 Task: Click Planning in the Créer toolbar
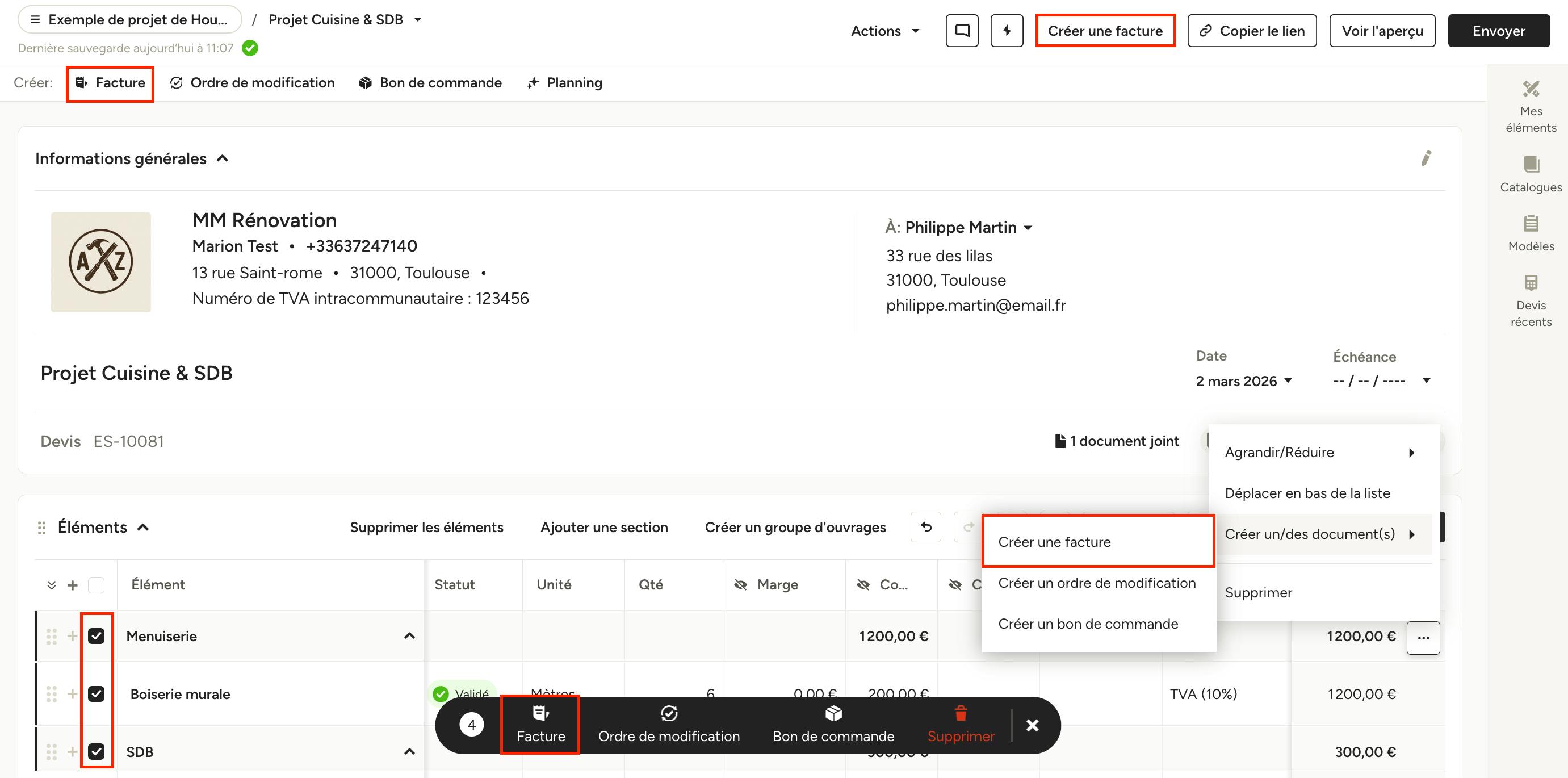tap(565, 83)
